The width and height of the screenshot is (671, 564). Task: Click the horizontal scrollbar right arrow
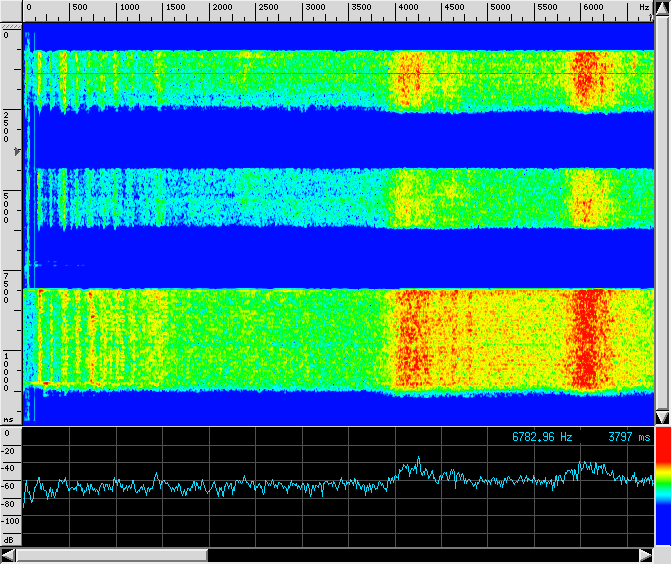[x=645, y=555]
